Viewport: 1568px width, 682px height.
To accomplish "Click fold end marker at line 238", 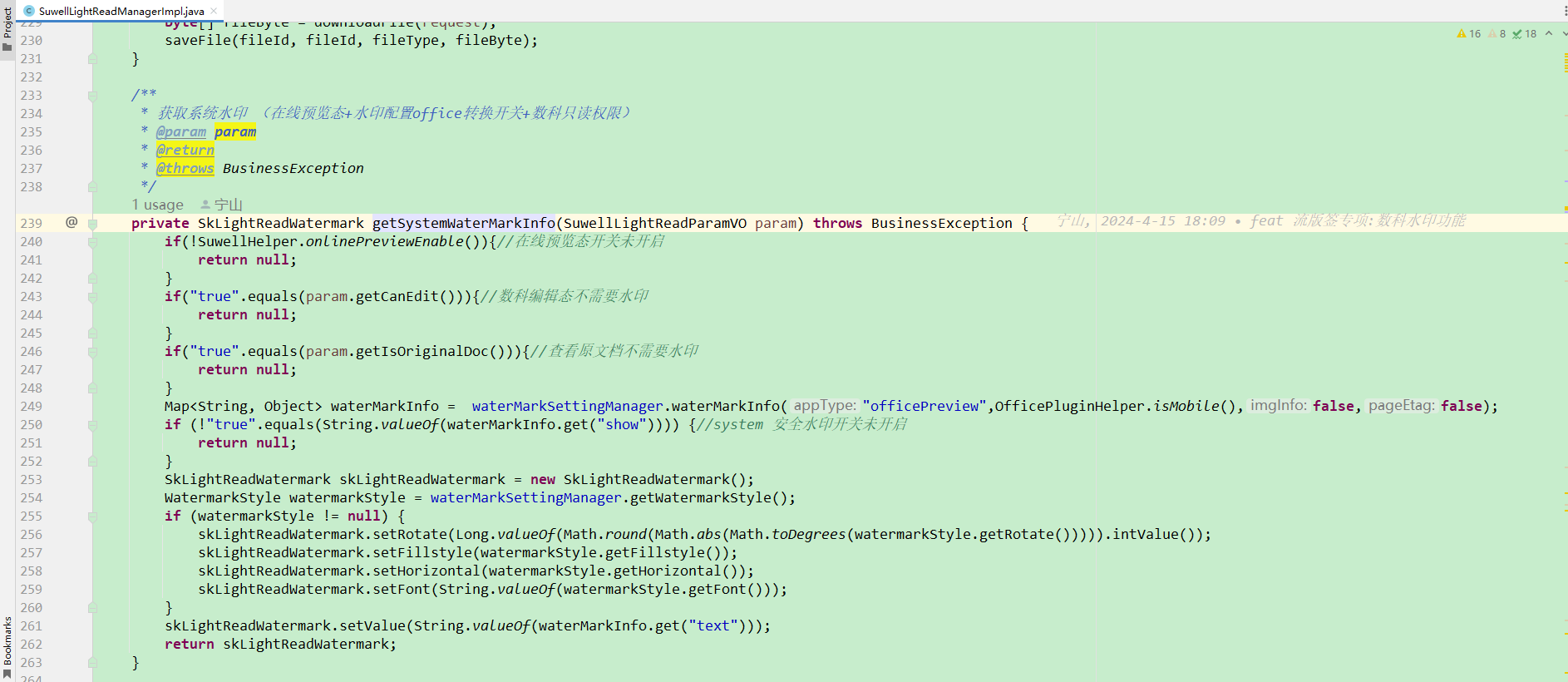I will [92, 187].
